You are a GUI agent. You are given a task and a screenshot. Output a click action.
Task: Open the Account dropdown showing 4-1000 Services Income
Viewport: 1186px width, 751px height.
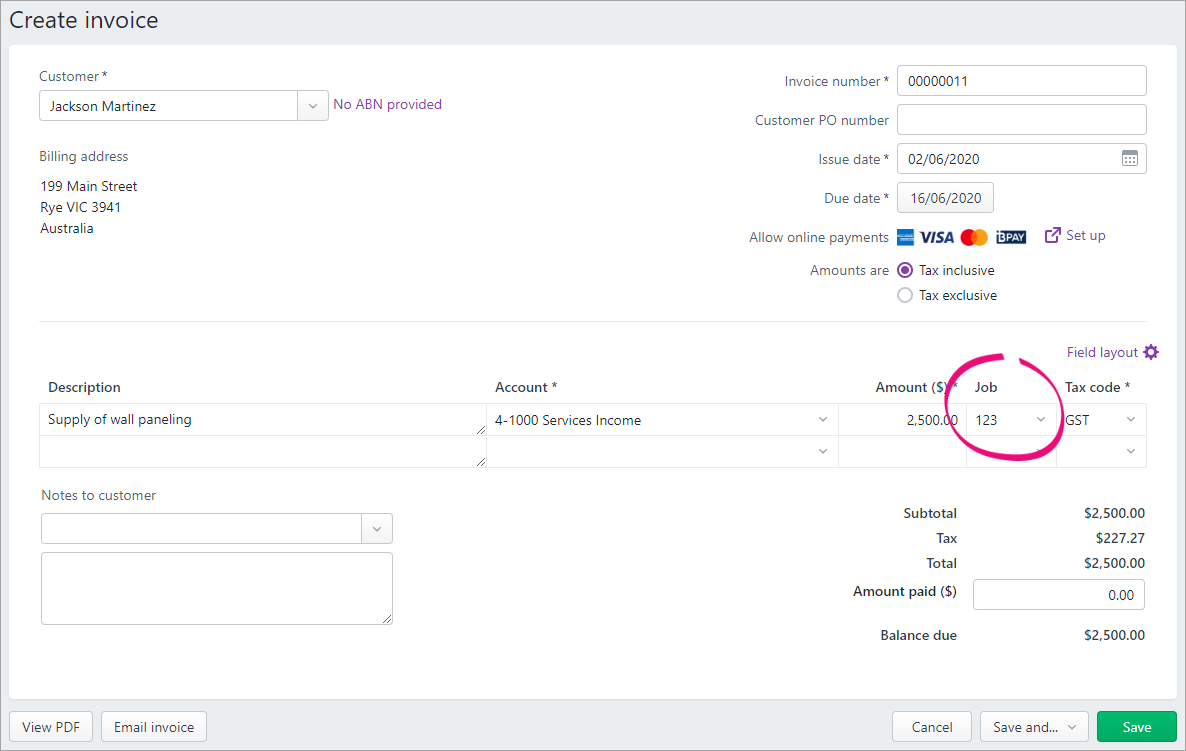point(822,420)
